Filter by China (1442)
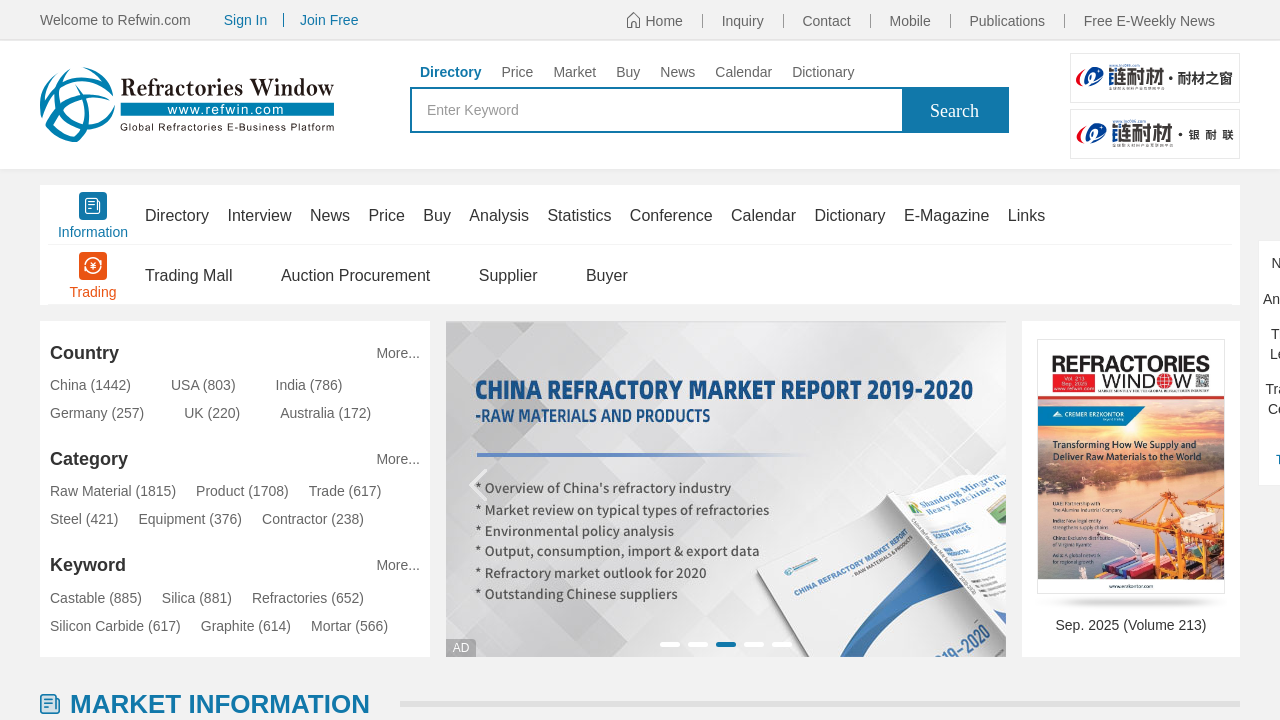The height and width of the screenshot is (720, 1280). pos(90,385)
